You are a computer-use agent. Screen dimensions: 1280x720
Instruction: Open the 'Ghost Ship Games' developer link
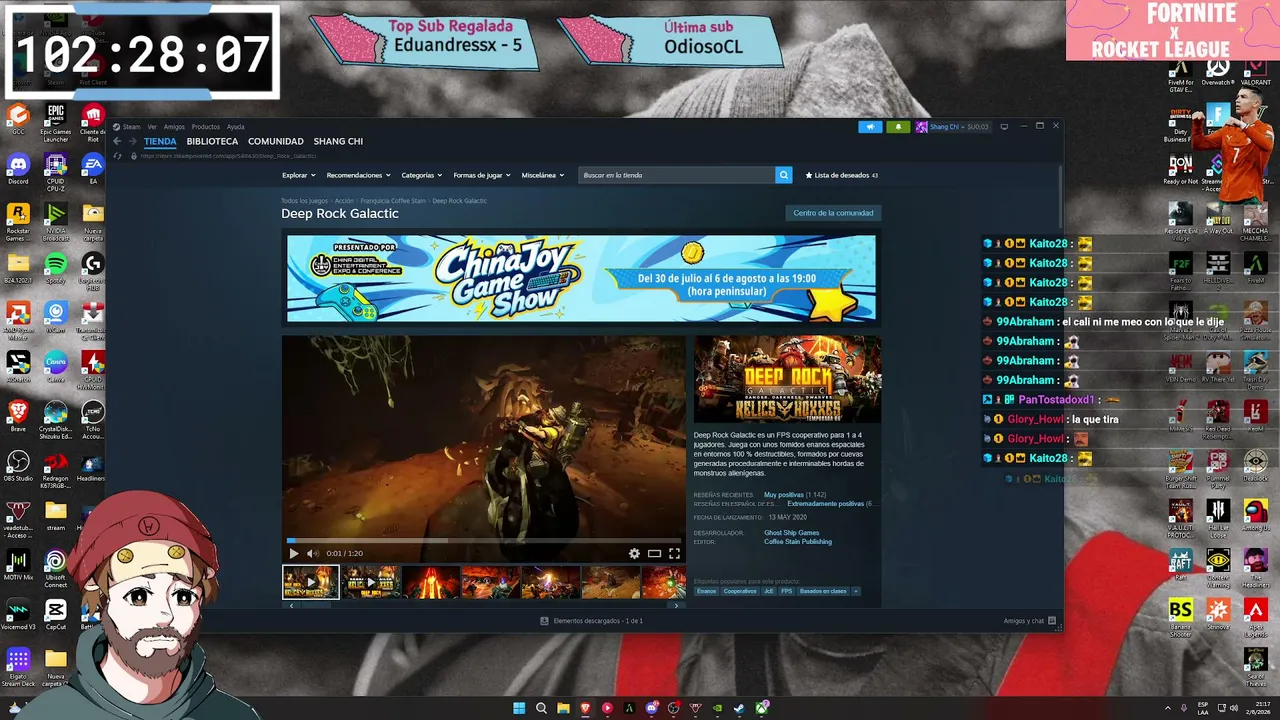click(x=792, y=533)
